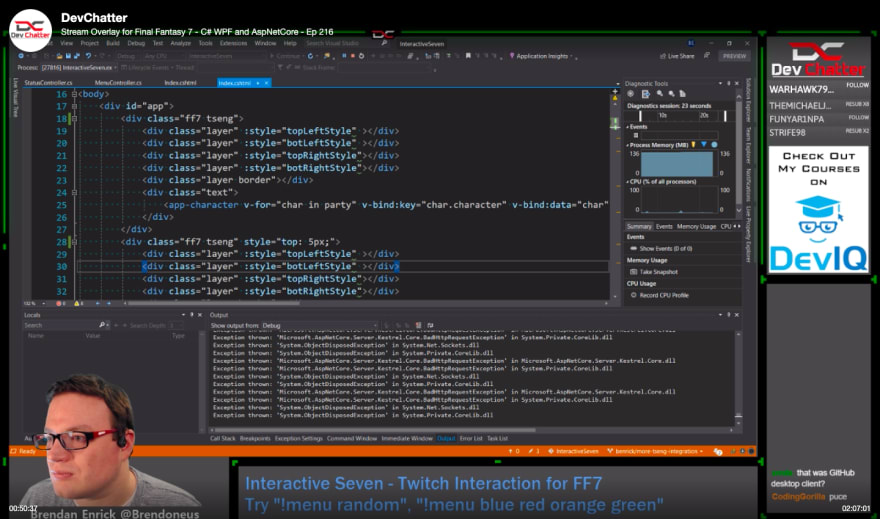Open the Process dropdown for InteractiveSeven.exe
The width and height of the screenshot is (880, 519).
(x=79, y=67)
